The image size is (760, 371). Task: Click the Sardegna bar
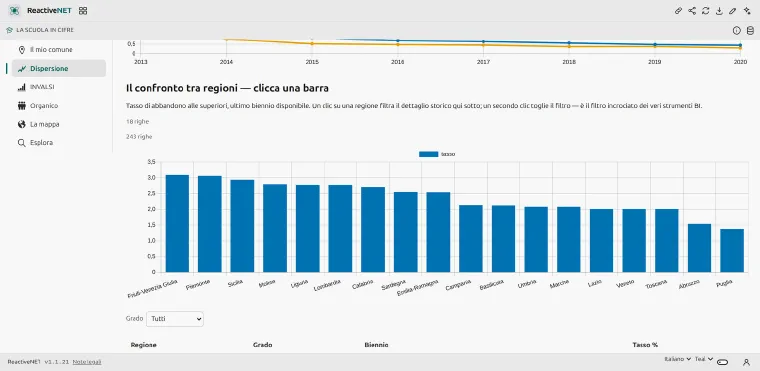406,232
